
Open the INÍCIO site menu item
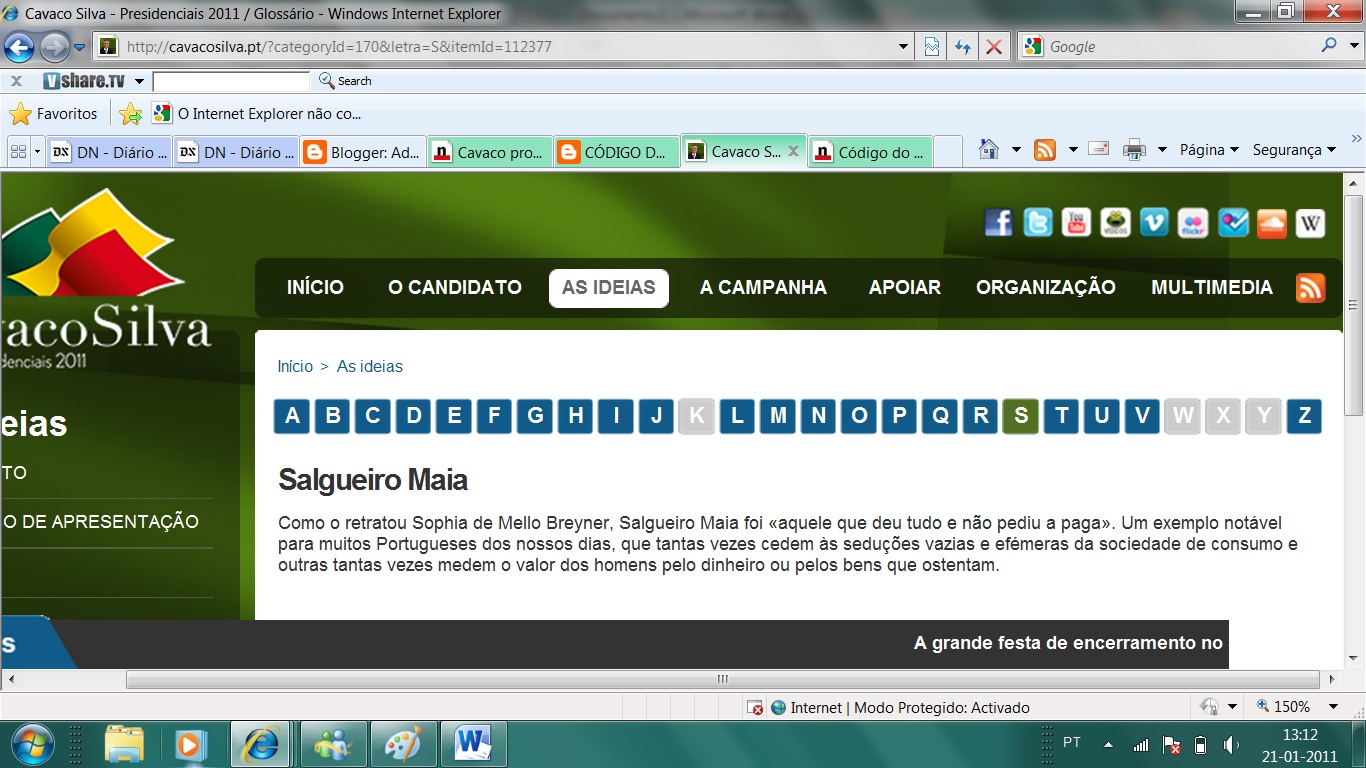pos(315,288)
